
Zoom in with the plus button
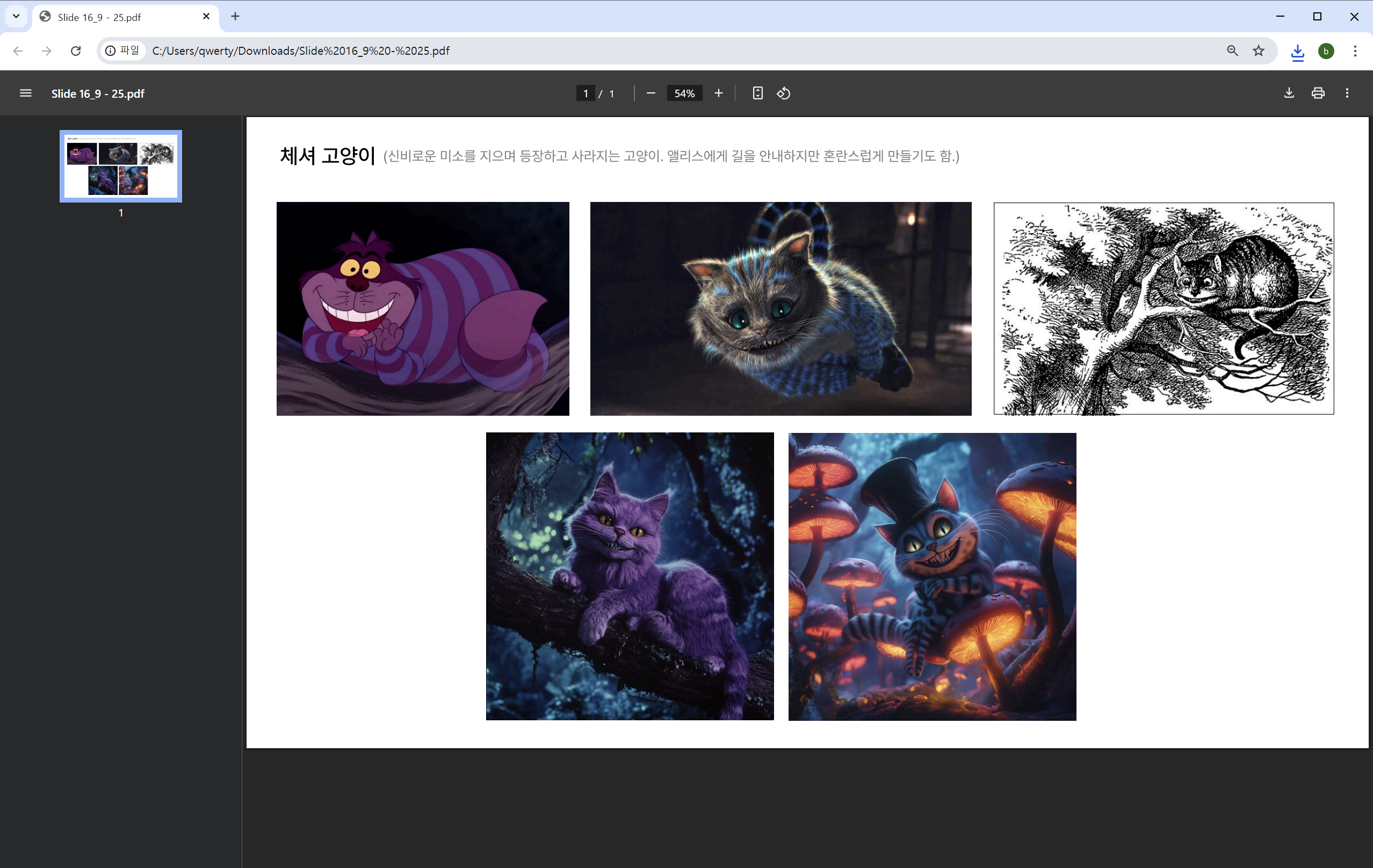[718, 93]
